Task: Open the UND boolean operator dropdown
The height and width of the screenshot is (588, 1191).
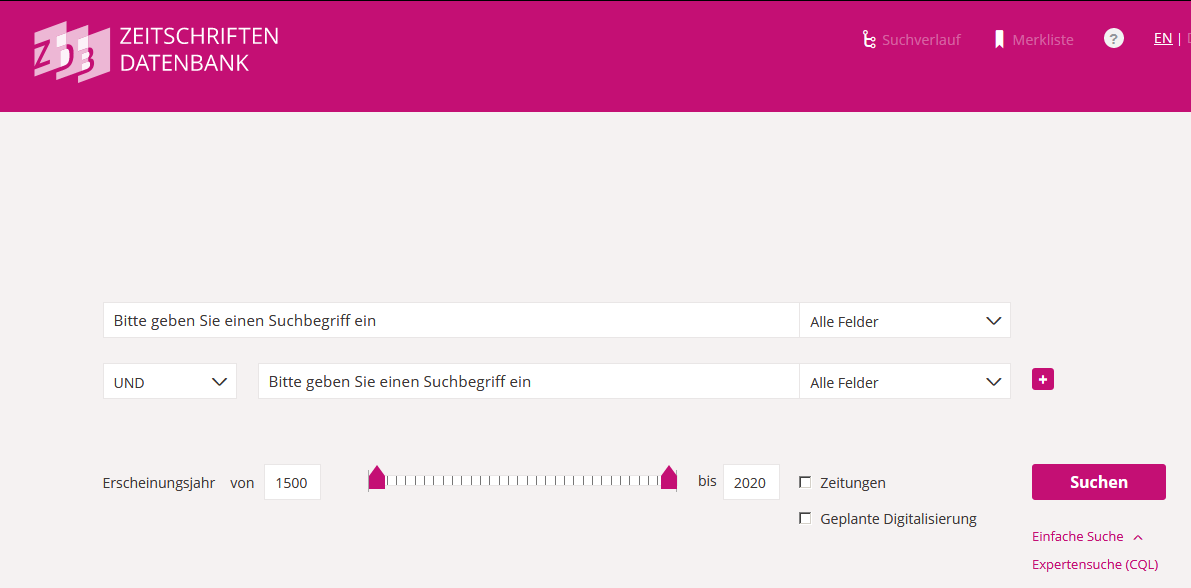Action: click(170, 381)
